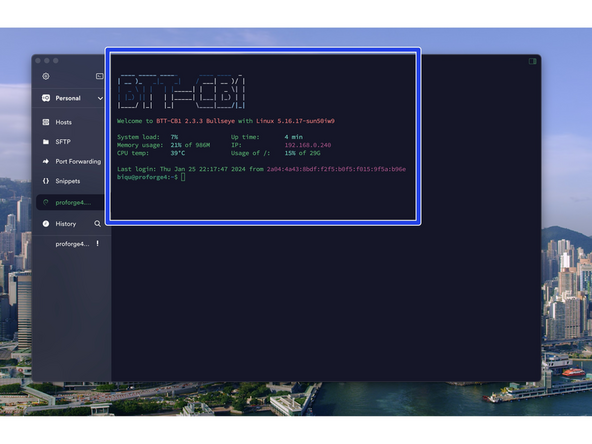Viewport: 592px width, 444px height.
Task: Click the exclamation warning icon beside proforge4
Action: tap(97, 244)
